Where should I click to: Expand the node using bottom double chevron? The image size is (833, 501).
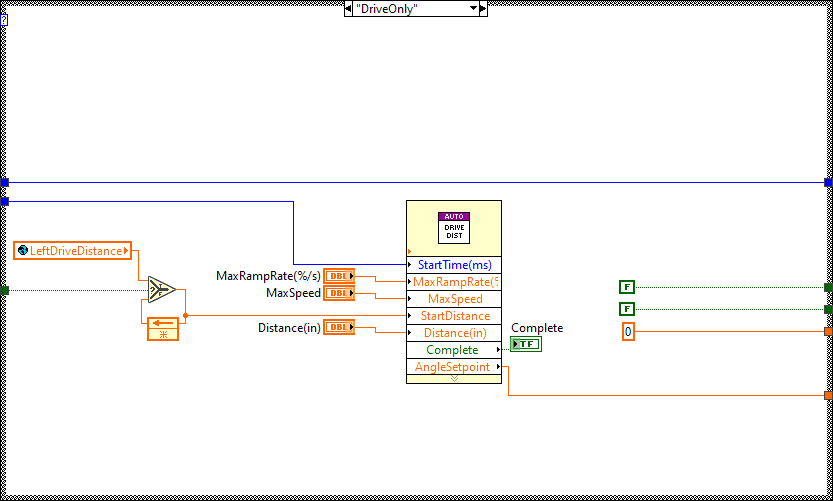453,379
